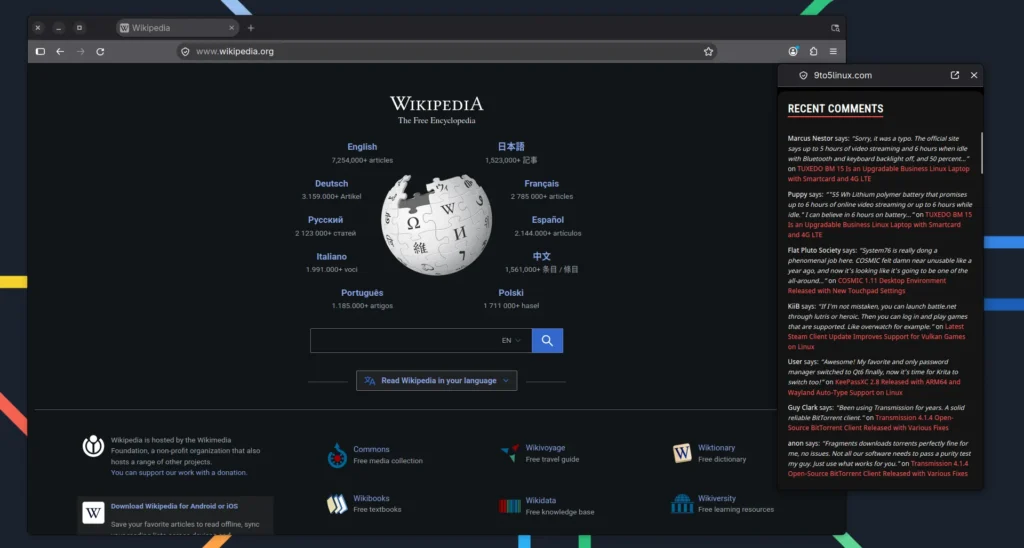Open a new tab with plus button
Screen dimensions: 1024x548
[251, 28]
